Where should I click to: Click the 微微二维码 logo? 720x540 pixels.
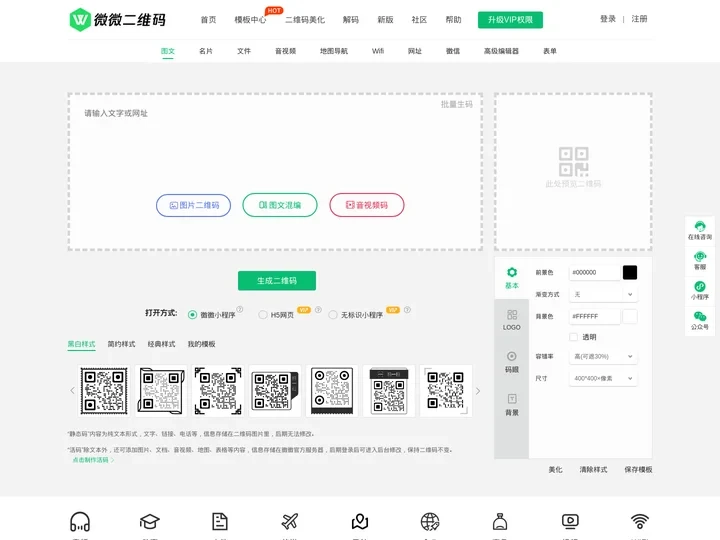point(117,20)
